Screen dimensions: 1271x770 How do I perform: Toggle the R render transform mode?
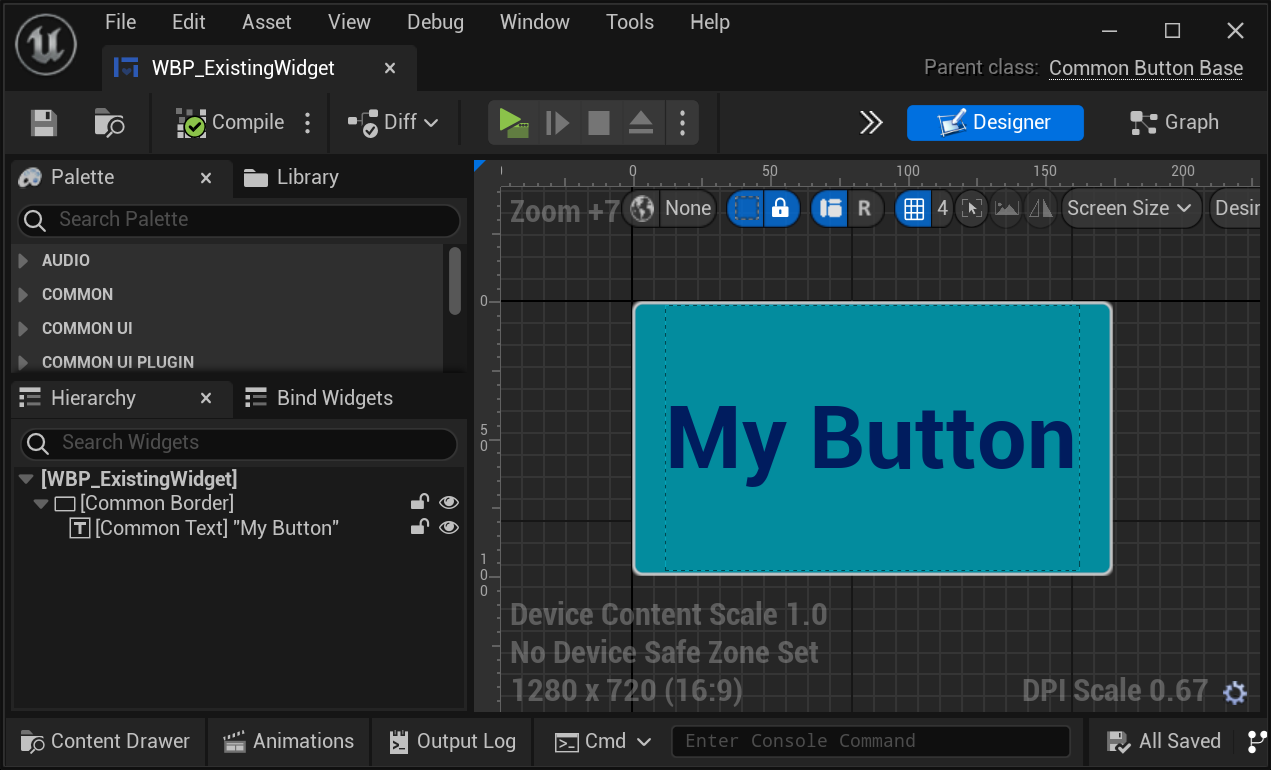[x=865, y=209]
